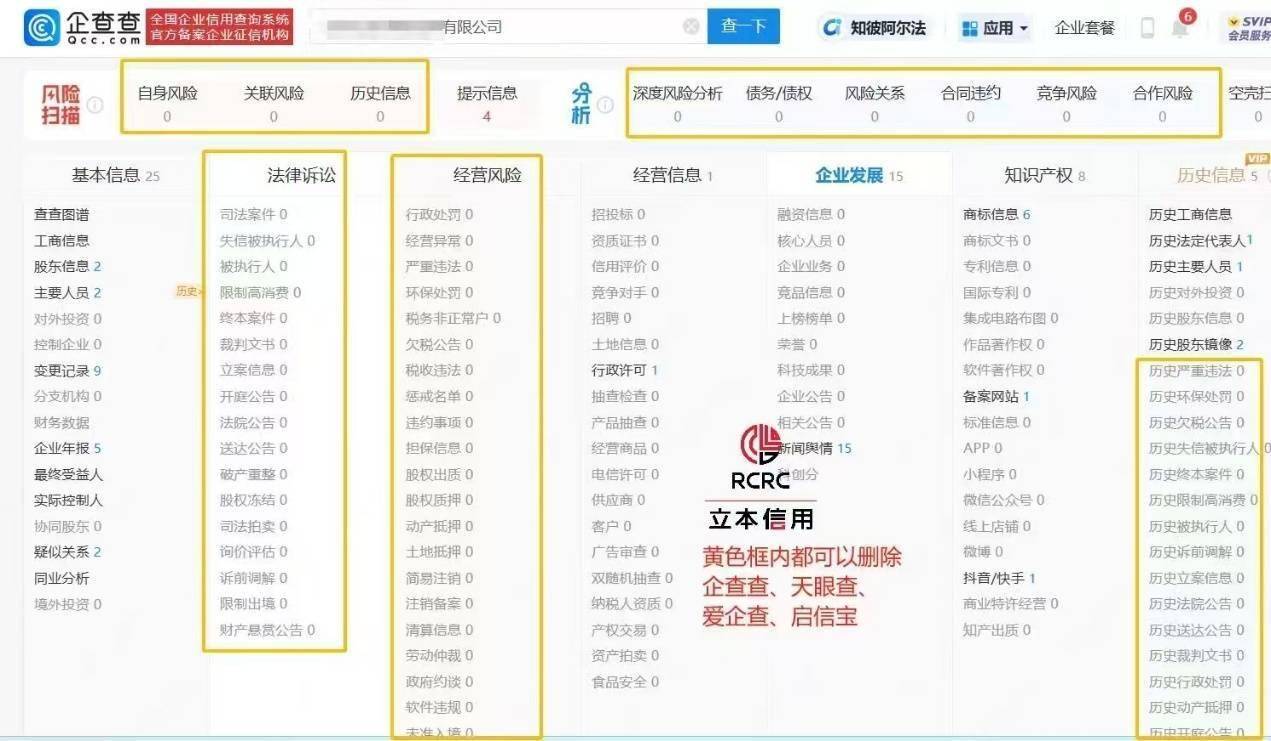The width and height of the screenshot is (1271, 741).
Task: Switch to 企业发展 section header
Action: coord(859,176)
